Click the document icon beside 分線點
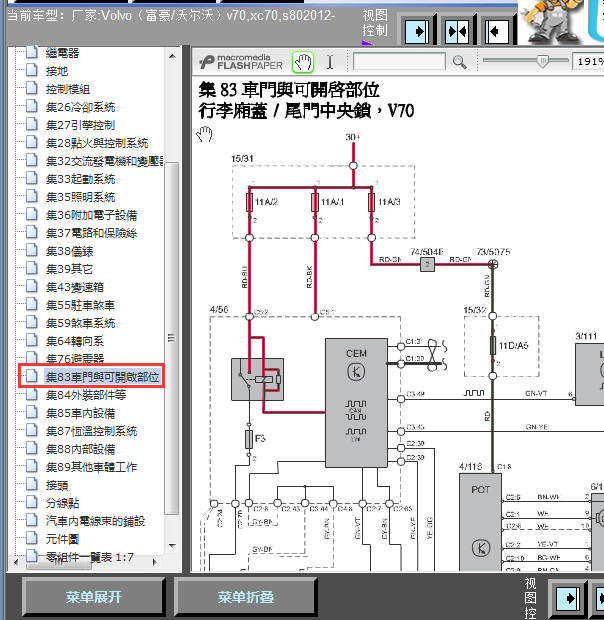The width and height of the screenshot is (604, 620). tap(32, 502)
